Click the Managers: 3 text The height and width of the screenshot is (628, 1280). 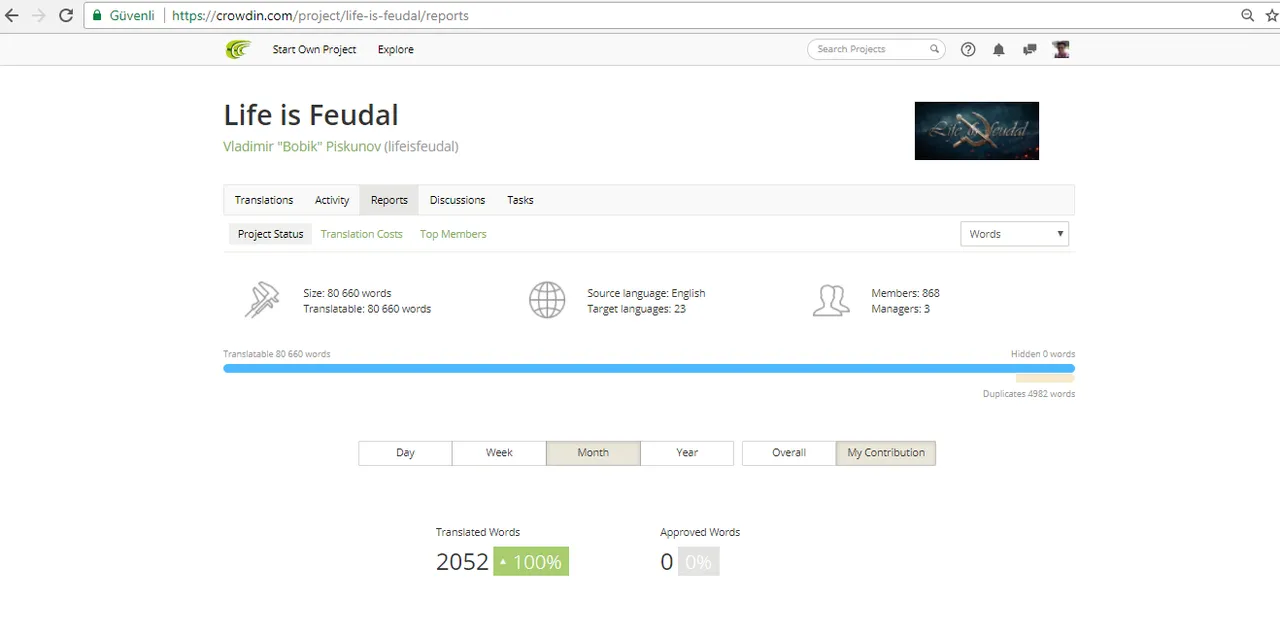coord(900,309)
